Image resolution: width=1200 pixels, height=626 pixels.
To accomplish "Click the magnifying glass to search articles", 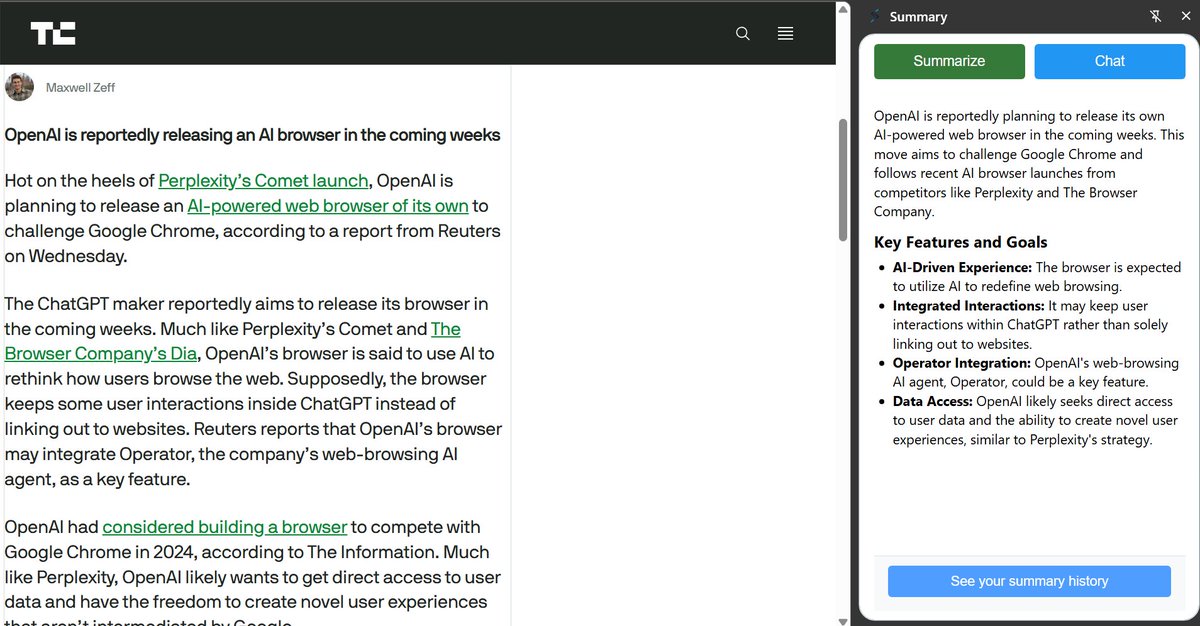I will 743,33.
